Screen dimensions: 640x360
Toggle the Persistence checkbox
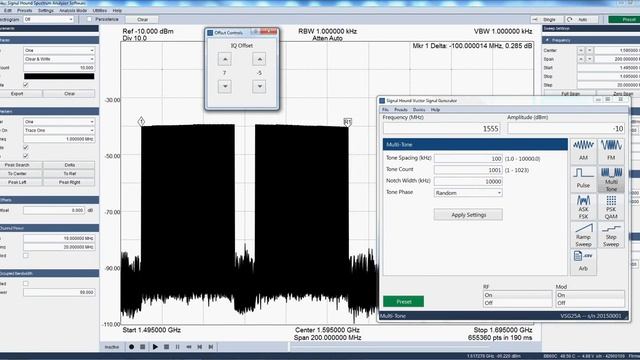coord(89,19)
